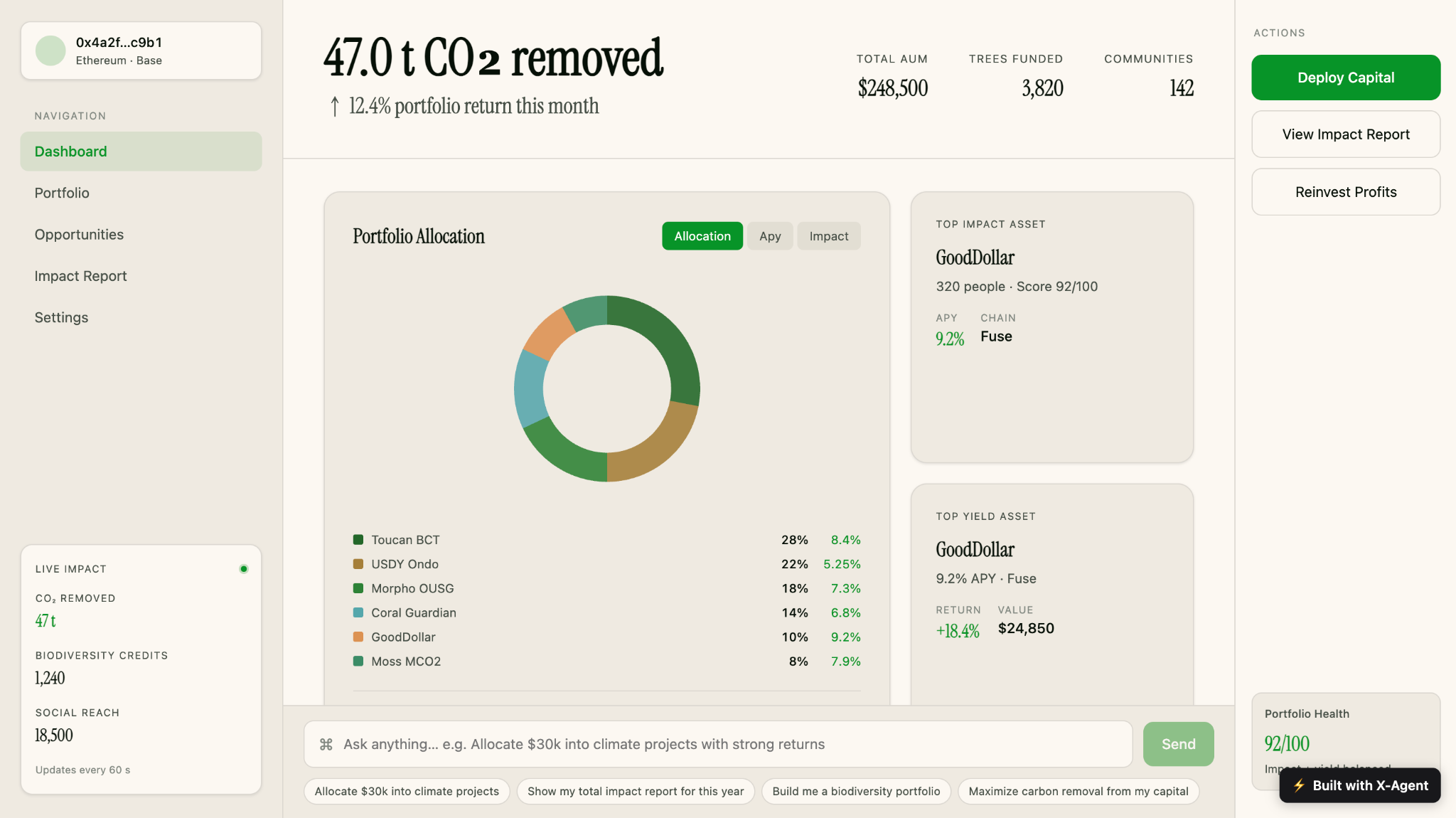Click USDY Ondo legend color square
The height and width of the screenshot is (818, 1456).
point(358,564)
